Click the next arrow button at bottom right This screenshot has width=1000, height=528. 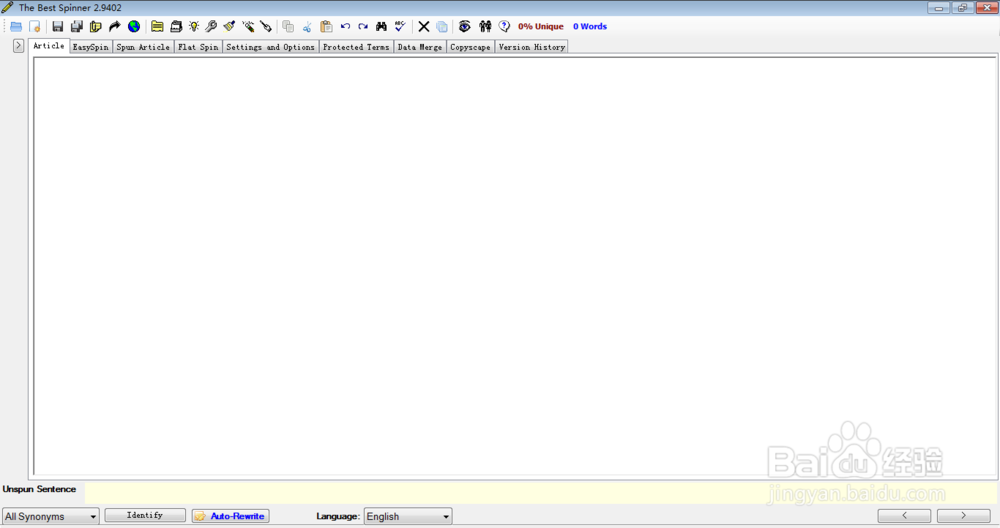click(963, 515)
